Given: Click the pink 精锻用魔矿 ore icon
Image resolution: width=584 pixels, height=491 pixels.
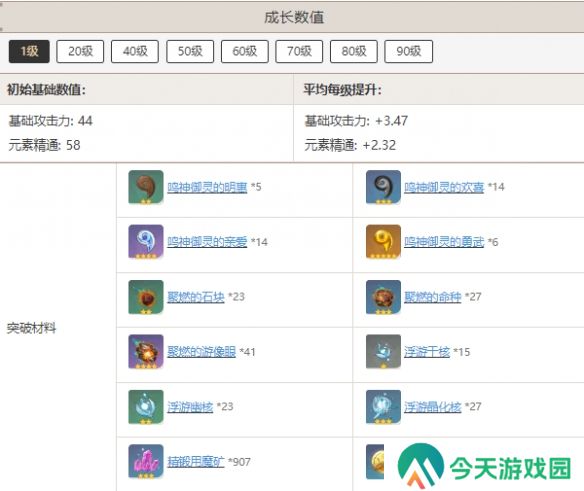Looking at the screenshot, I should point(146,461).
